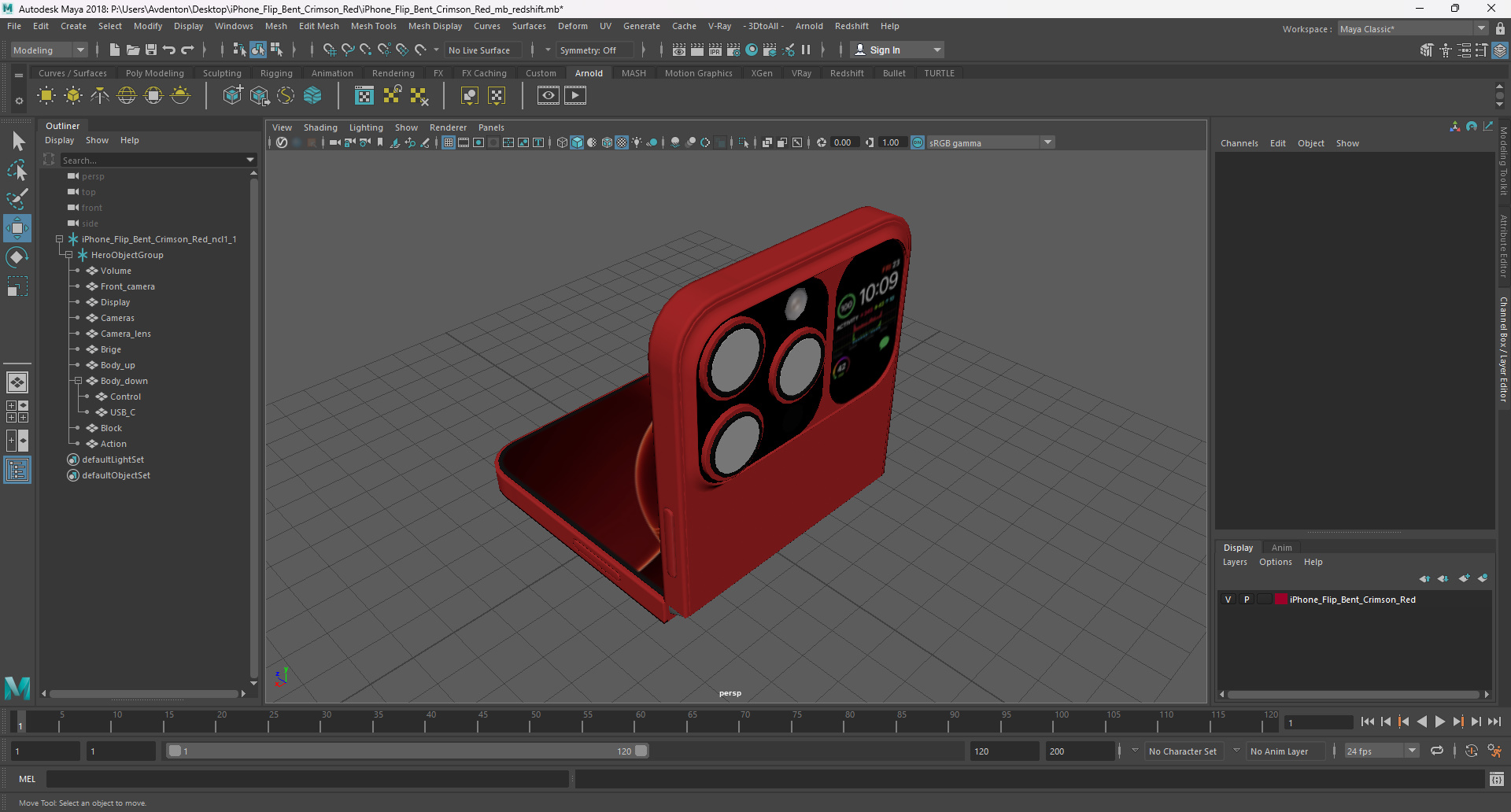
Task: Activate the Lasso select tool
Action: (x=17, y=170)
